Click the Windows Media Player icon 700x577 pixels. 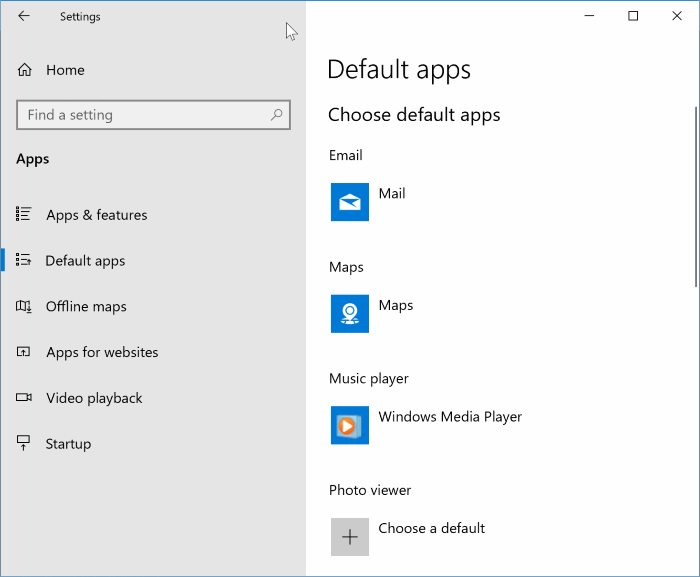[x=350, y=425]
